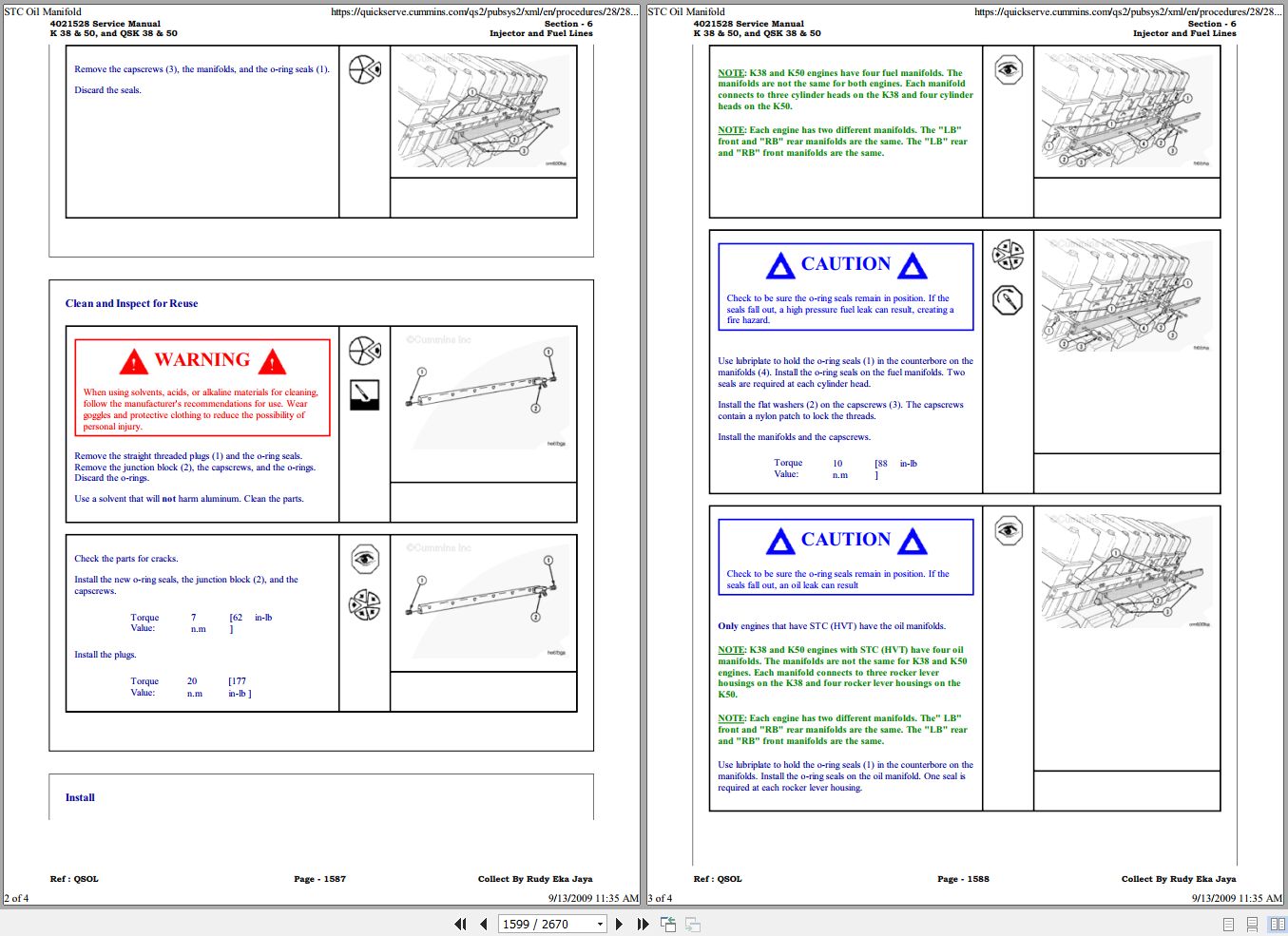
Task: Enable continuous scrolling page view
Action: click(1253, 924)
